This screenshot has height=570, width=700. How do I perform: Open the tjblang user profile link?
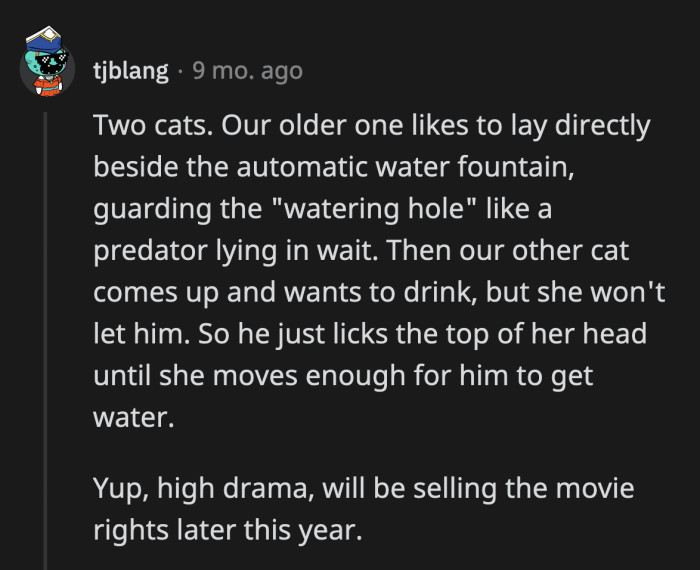pyautogui.click(x=130, y=72)
